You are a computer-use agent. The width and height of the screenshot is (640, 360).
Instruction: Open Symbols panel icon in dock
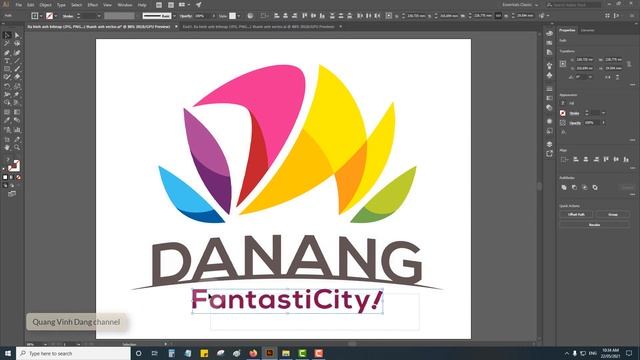pos(549,76)
